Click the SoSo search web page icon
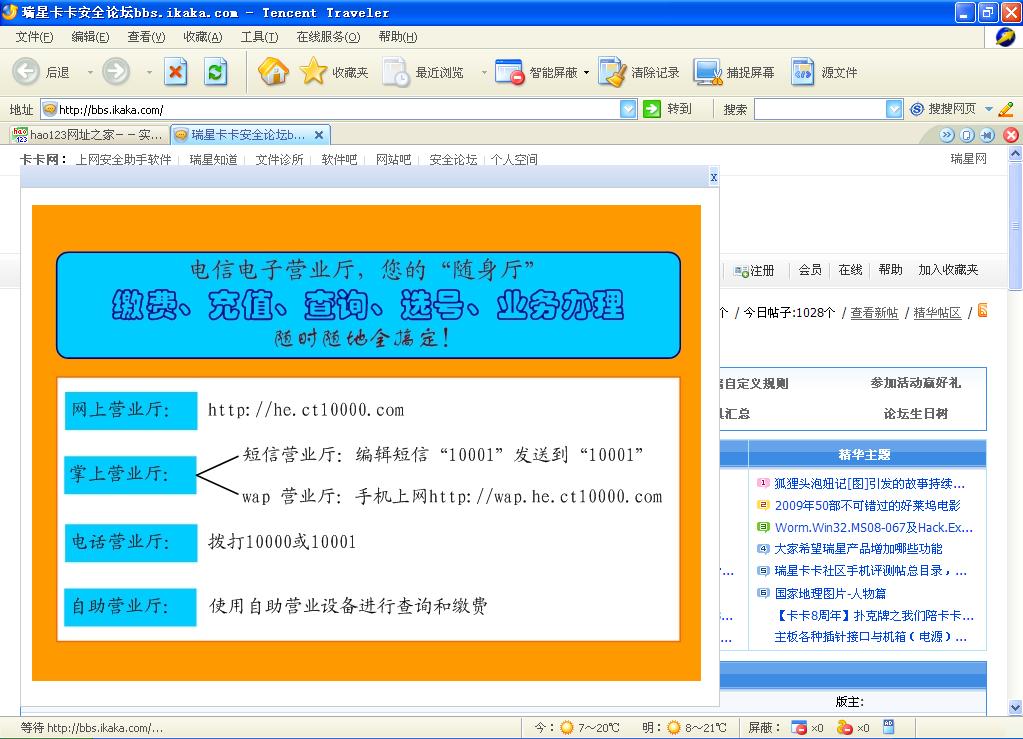 pos(917,109)
